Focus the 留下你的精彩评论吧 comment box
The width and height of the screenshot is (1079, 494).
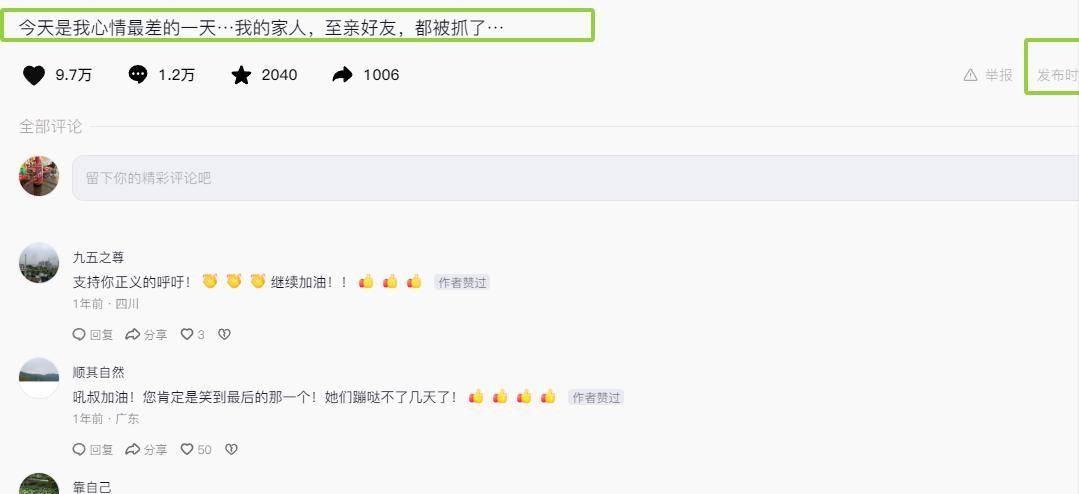tap(575, 178)
